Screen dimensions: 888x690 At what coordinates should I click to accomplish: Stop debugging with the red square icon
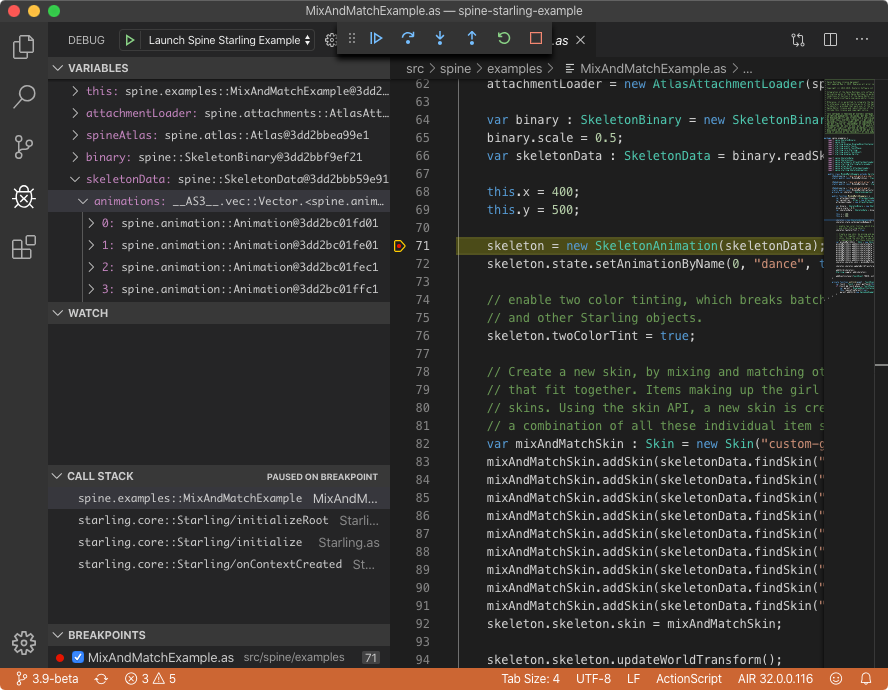pos(534,39)
